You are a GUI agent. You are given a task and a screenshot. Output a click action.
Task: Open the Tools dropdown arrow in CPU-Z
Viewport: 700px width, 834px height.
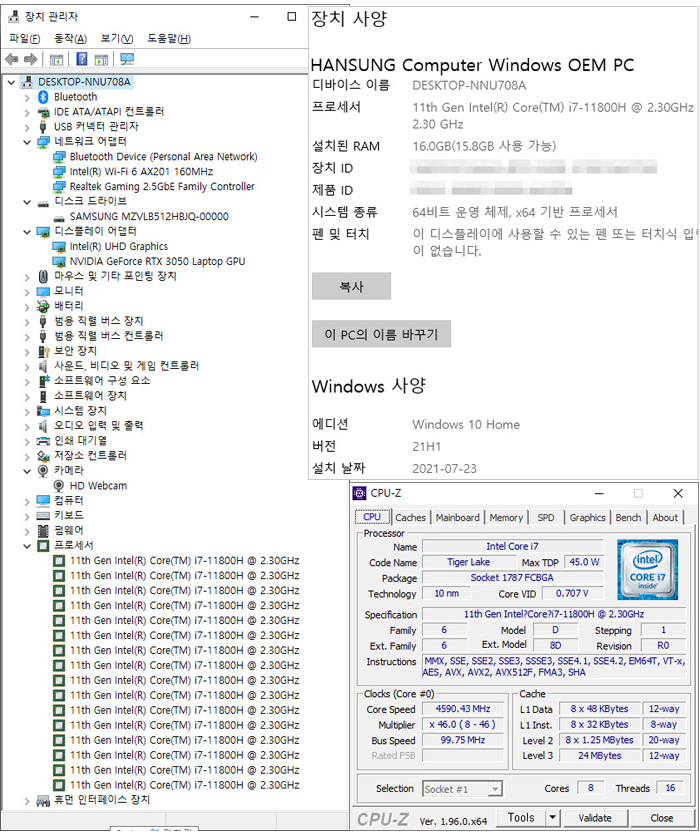click(552, 818)
